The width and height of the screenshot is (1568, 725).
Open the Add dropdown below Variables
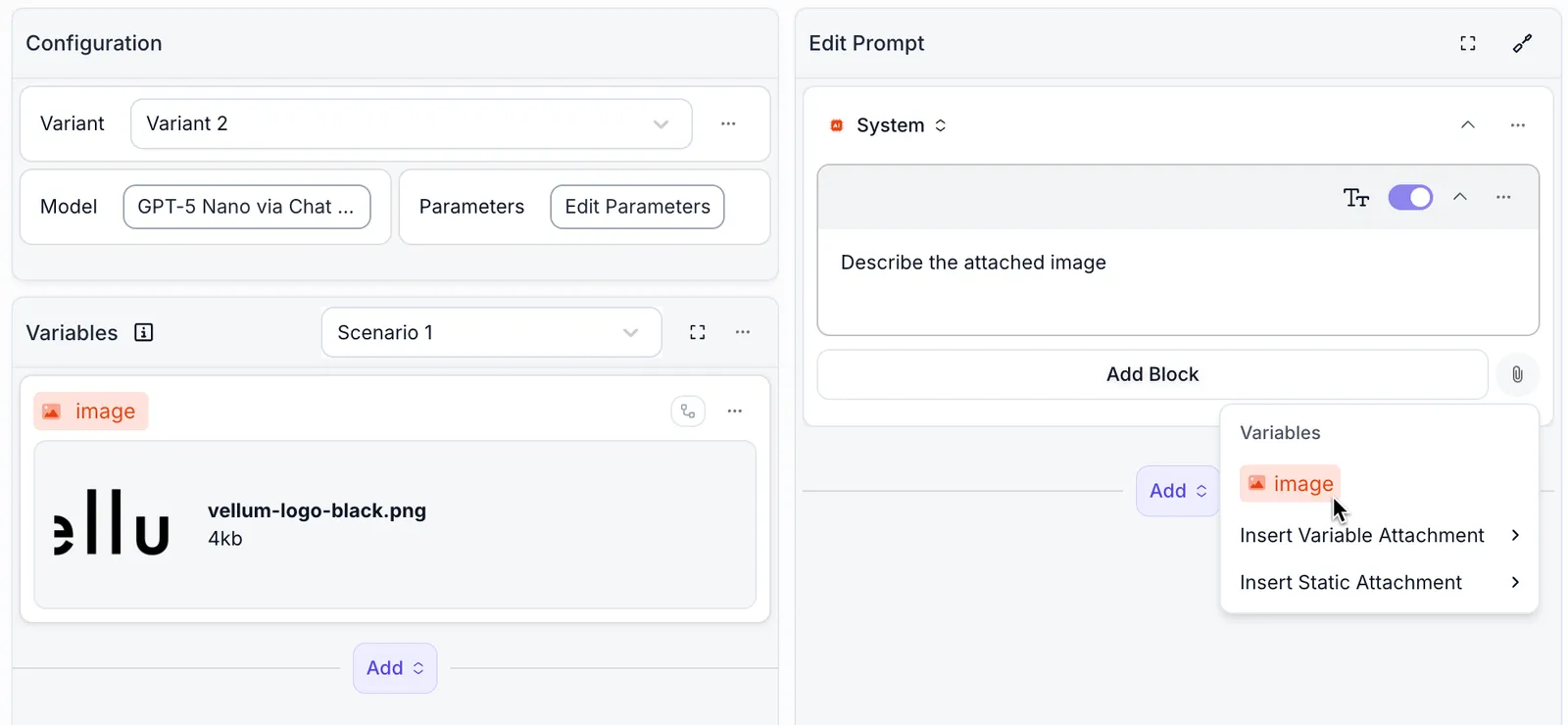pyautogui.click(x=395, y=668)
